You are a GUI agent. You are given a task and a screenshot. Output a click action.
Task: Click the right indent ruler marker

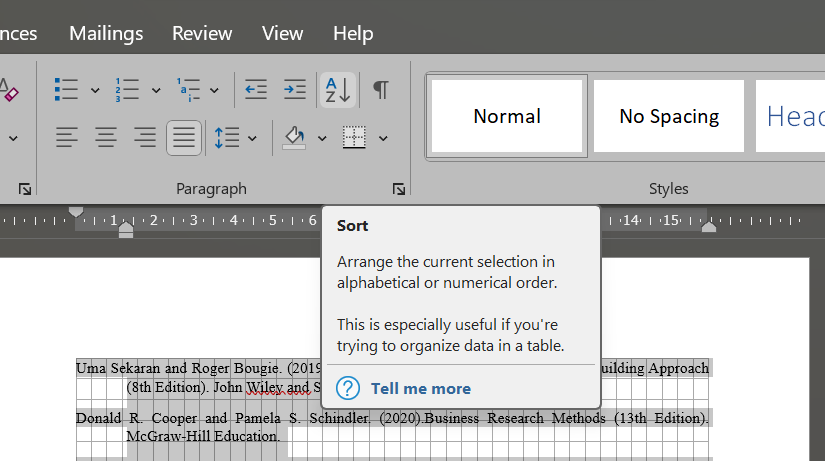pos(709,226)
